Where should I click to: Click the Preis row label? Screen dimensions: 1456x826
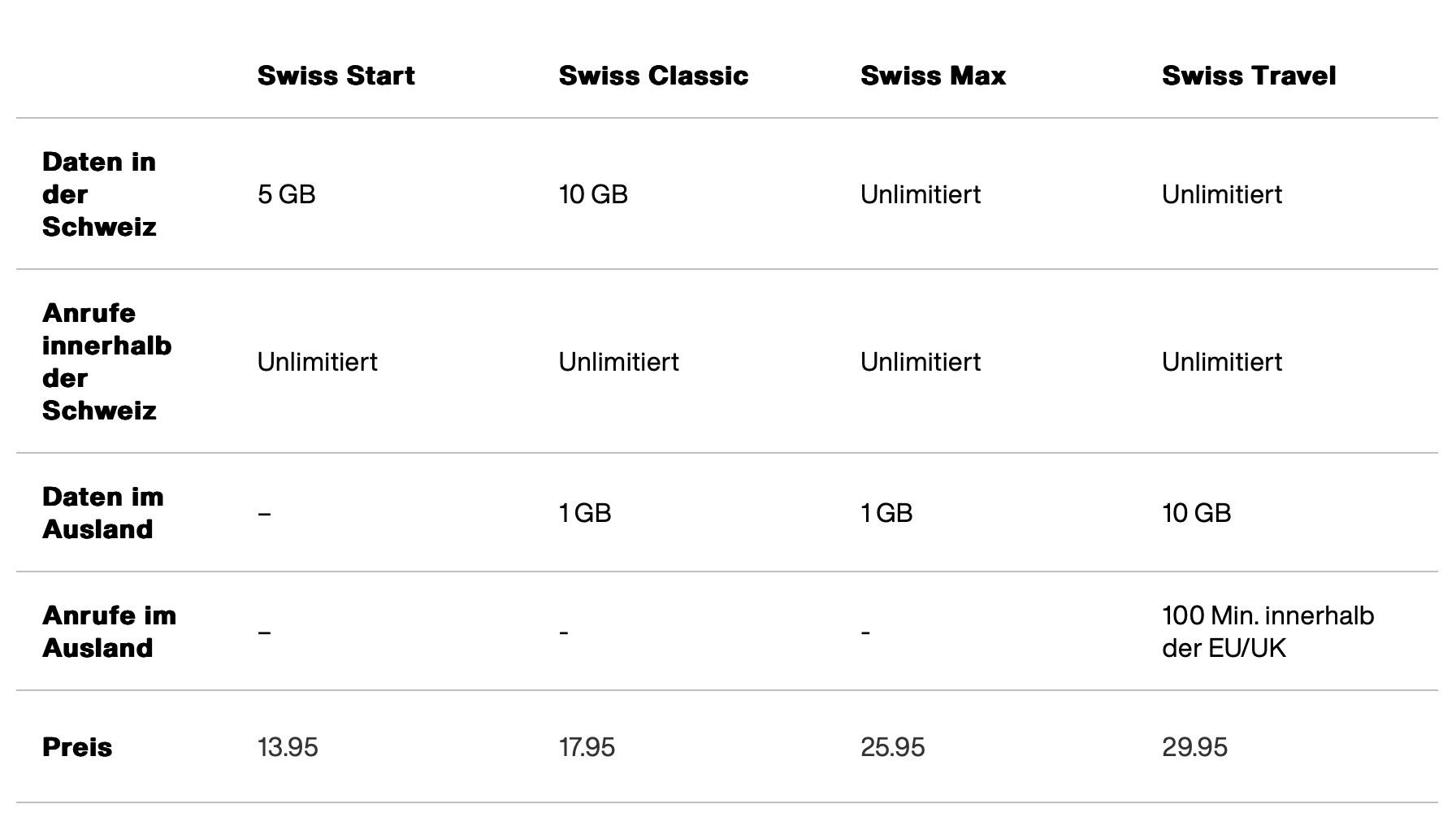tap(77, 747)
